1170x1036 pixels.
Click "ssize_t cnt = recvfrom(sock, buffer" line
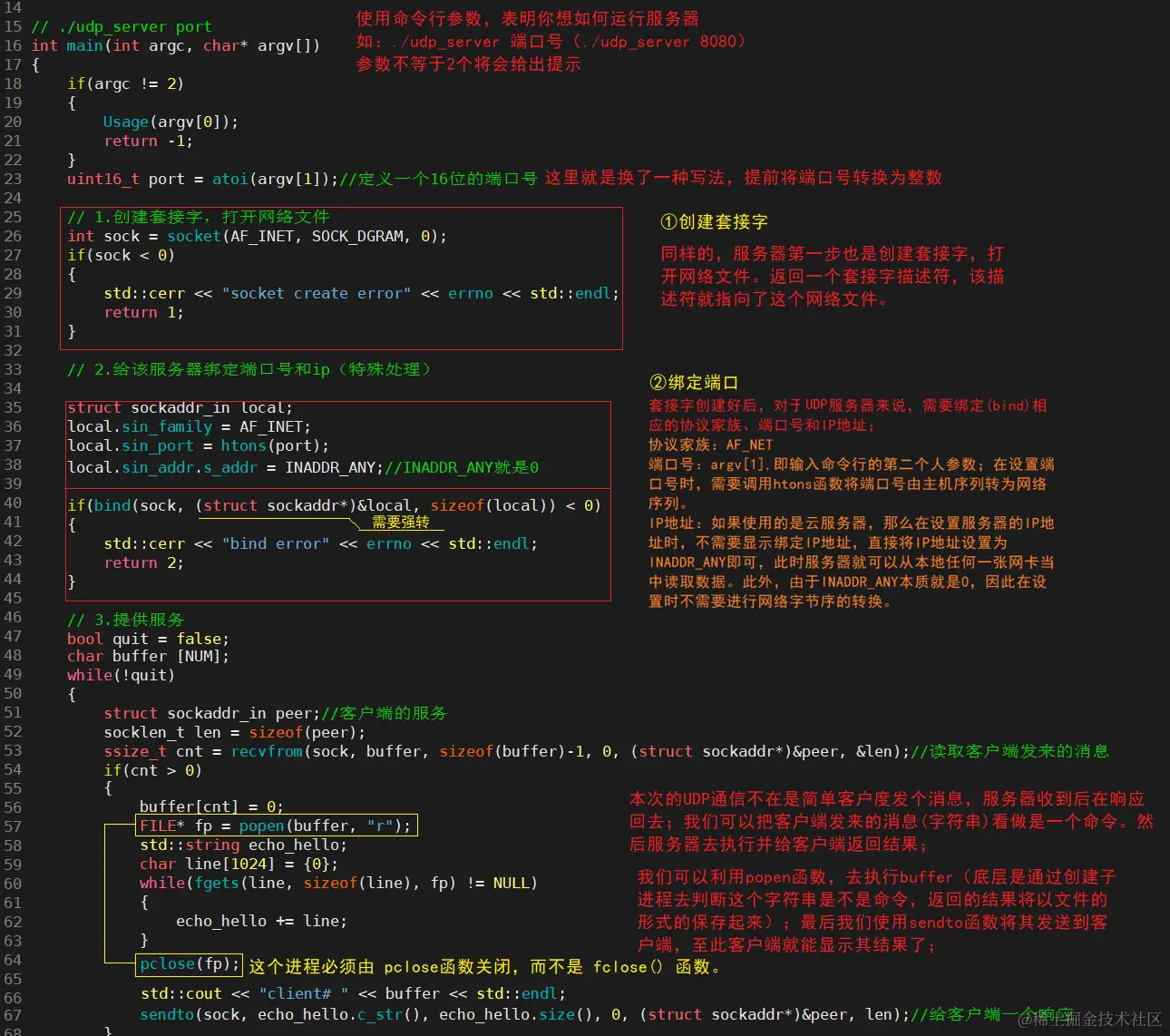(x=507, y=751)
